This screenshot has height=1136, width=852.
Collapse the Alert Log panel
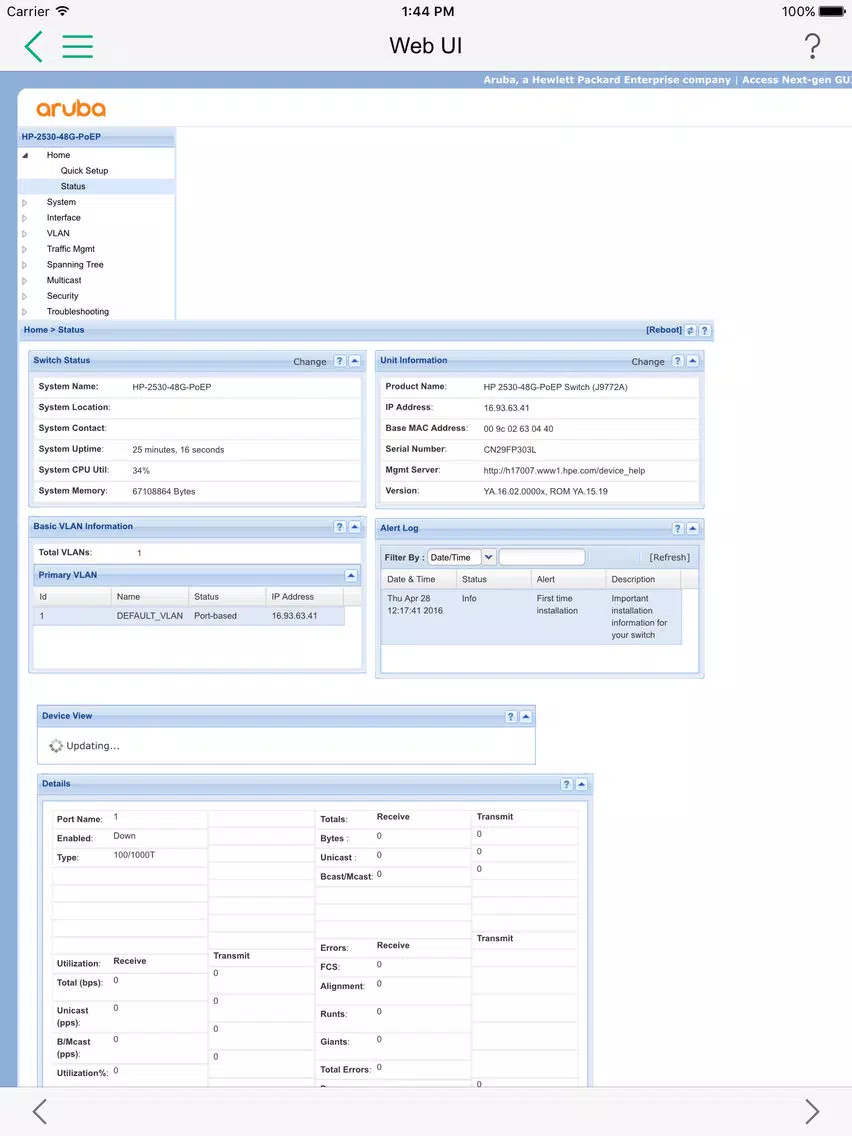[693, 528]
